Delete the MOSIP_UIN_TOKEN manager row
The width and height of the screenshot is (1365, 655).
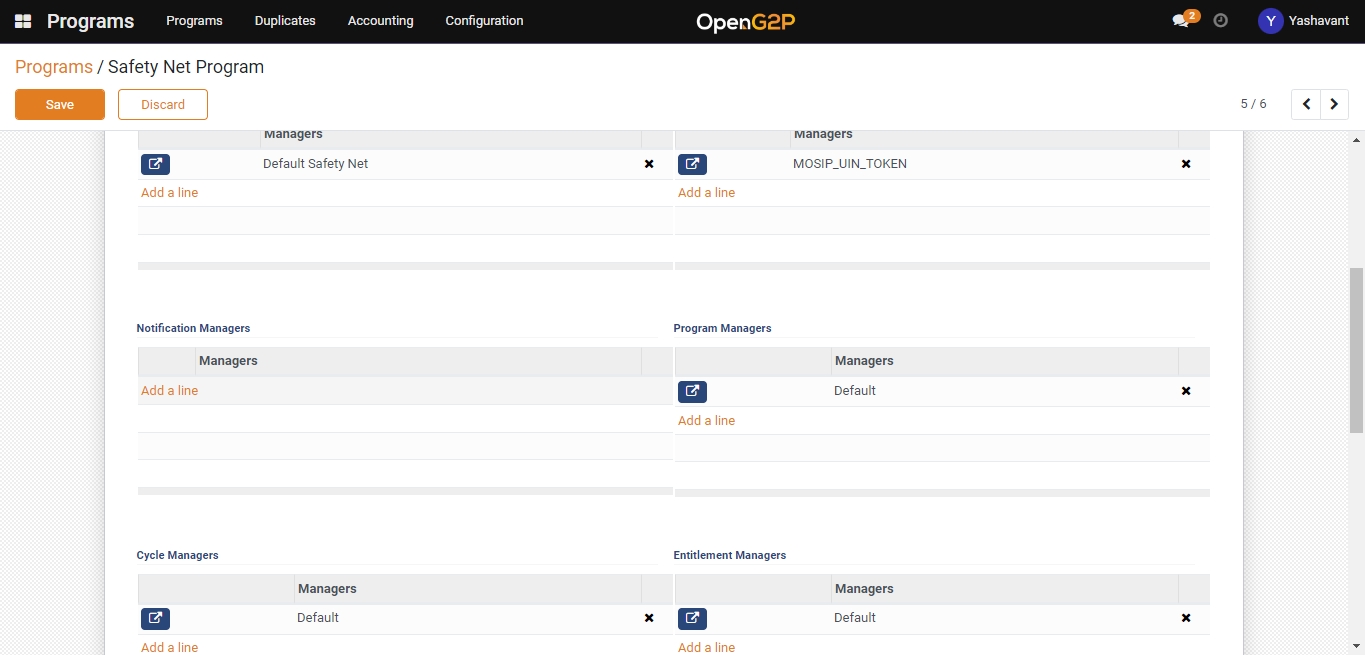click(x=1186, y=164)
